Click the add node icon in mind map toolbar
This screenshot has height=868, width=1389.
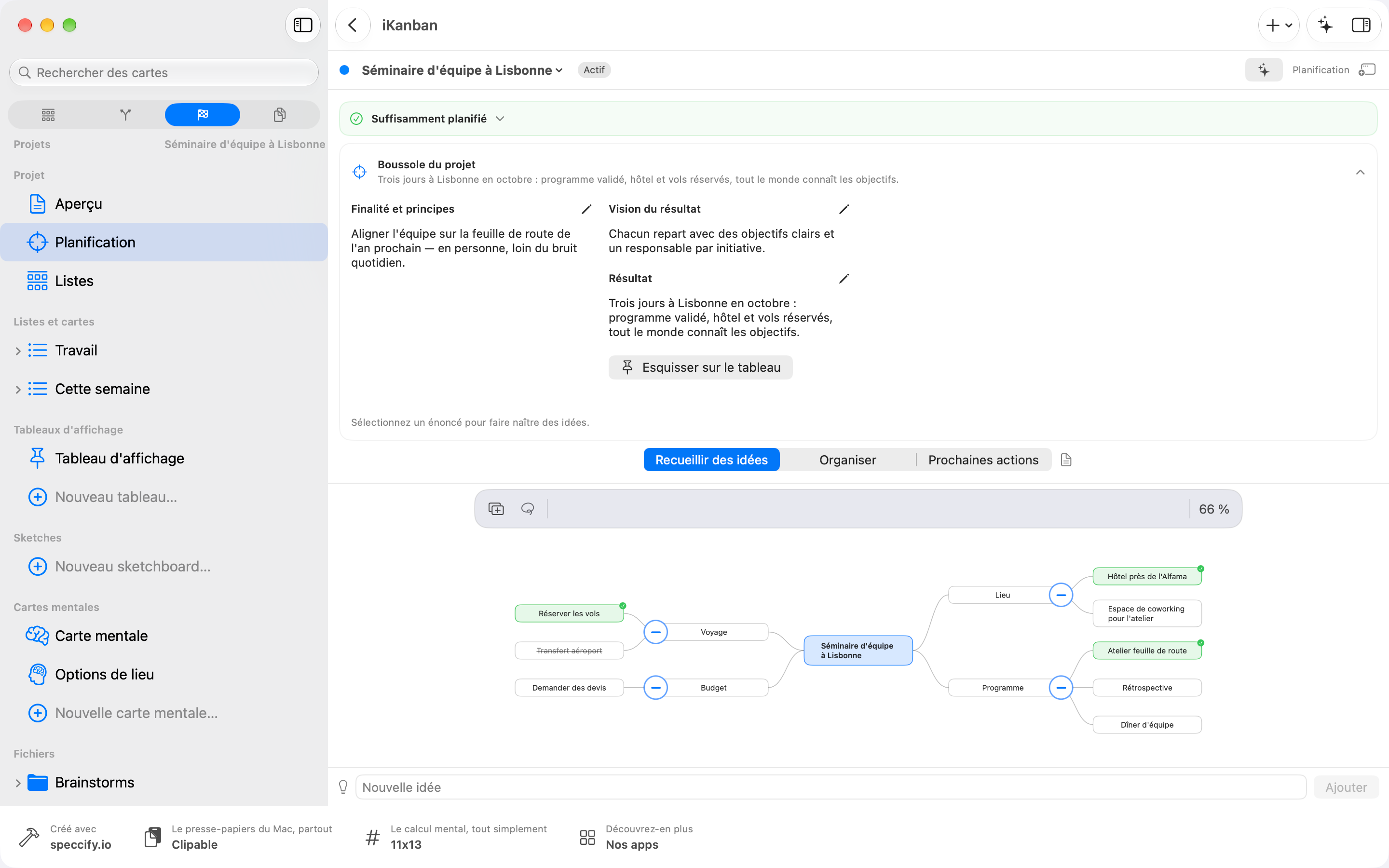(x=496, y=509)
